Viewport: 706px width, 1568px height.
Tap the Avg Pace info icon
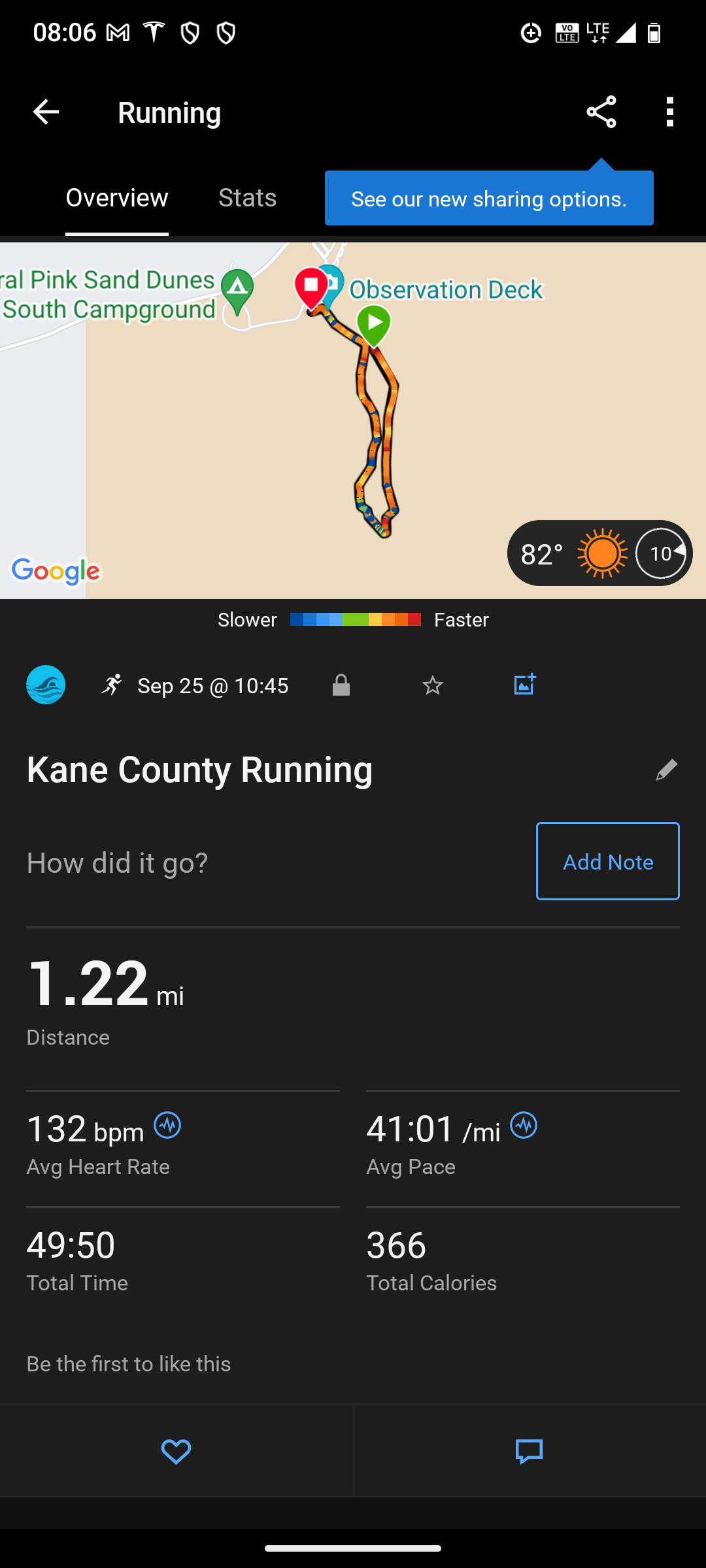[524, 1126]
